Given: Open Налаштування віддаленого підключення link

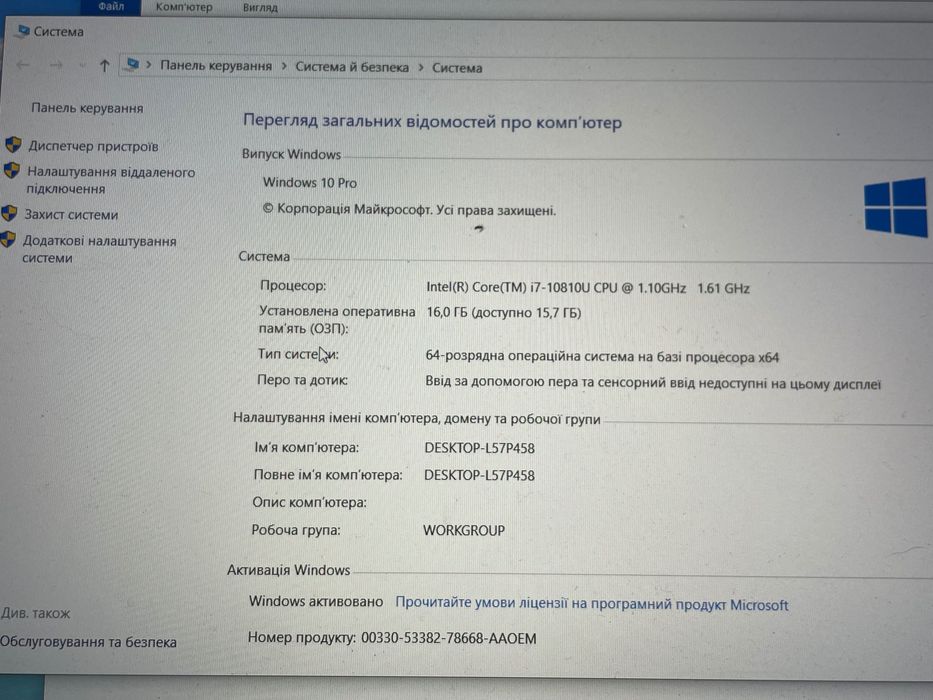Looking at the screenshot, I should pos(111,180).
